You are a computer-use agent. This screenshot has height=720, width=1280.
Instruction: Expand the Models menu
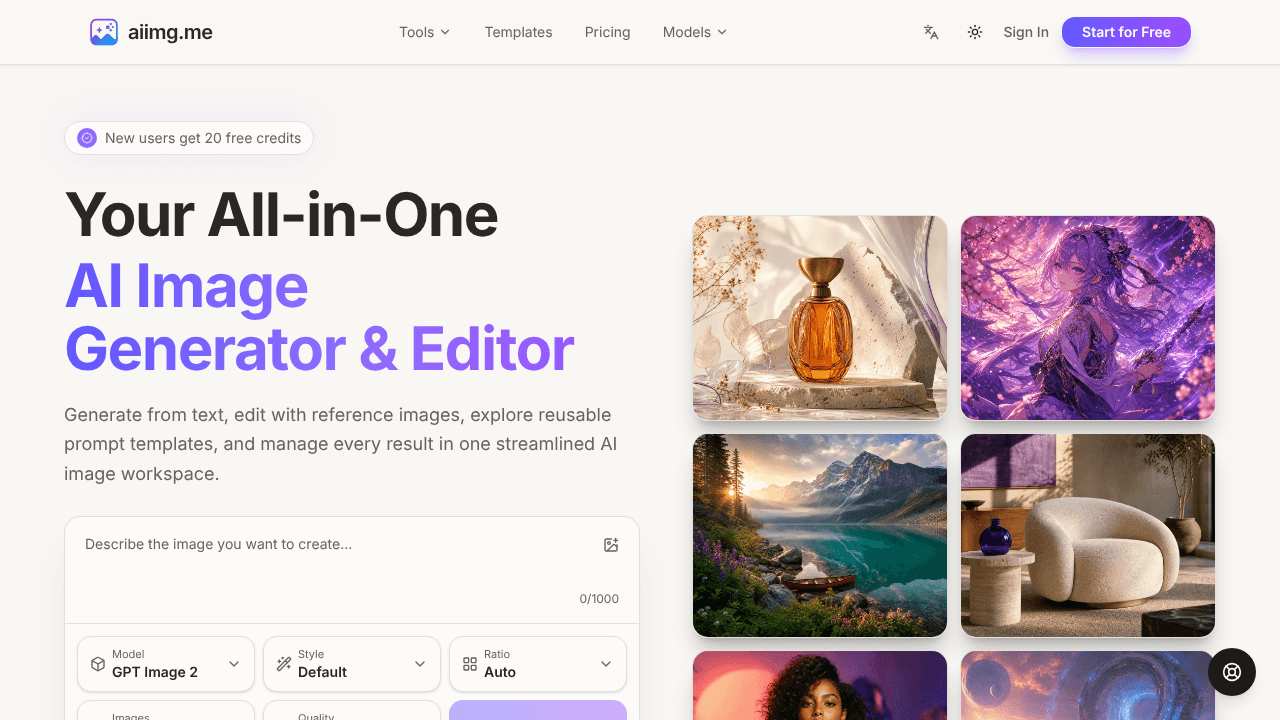tap(695, 32)
